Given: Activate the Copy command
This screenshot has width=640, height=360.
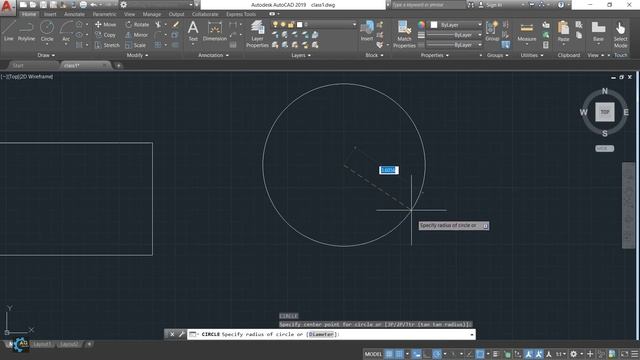Looking at the screenshot, I should 106,35.
